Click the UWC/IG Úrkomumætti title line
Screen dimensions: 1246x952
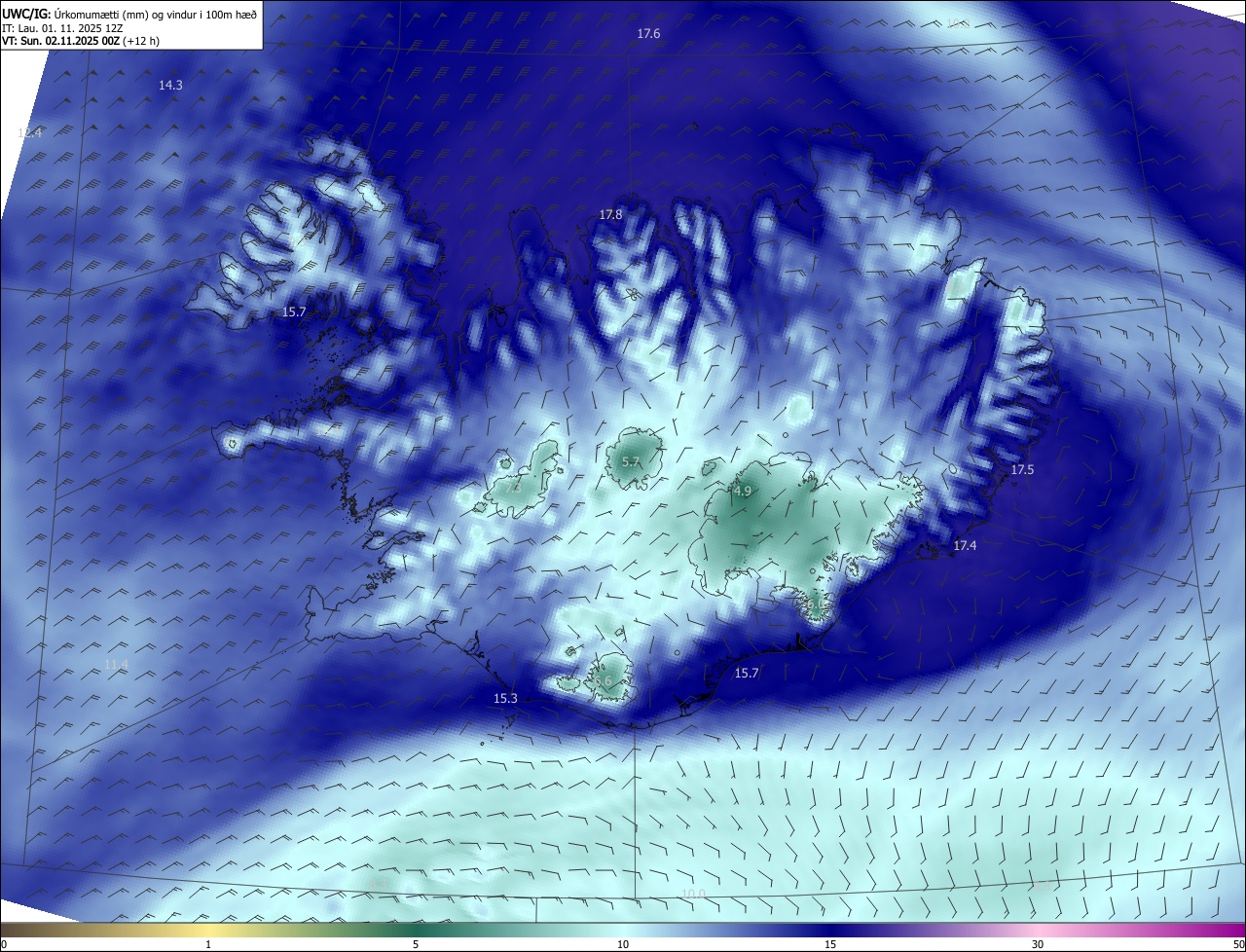[129, 14]
